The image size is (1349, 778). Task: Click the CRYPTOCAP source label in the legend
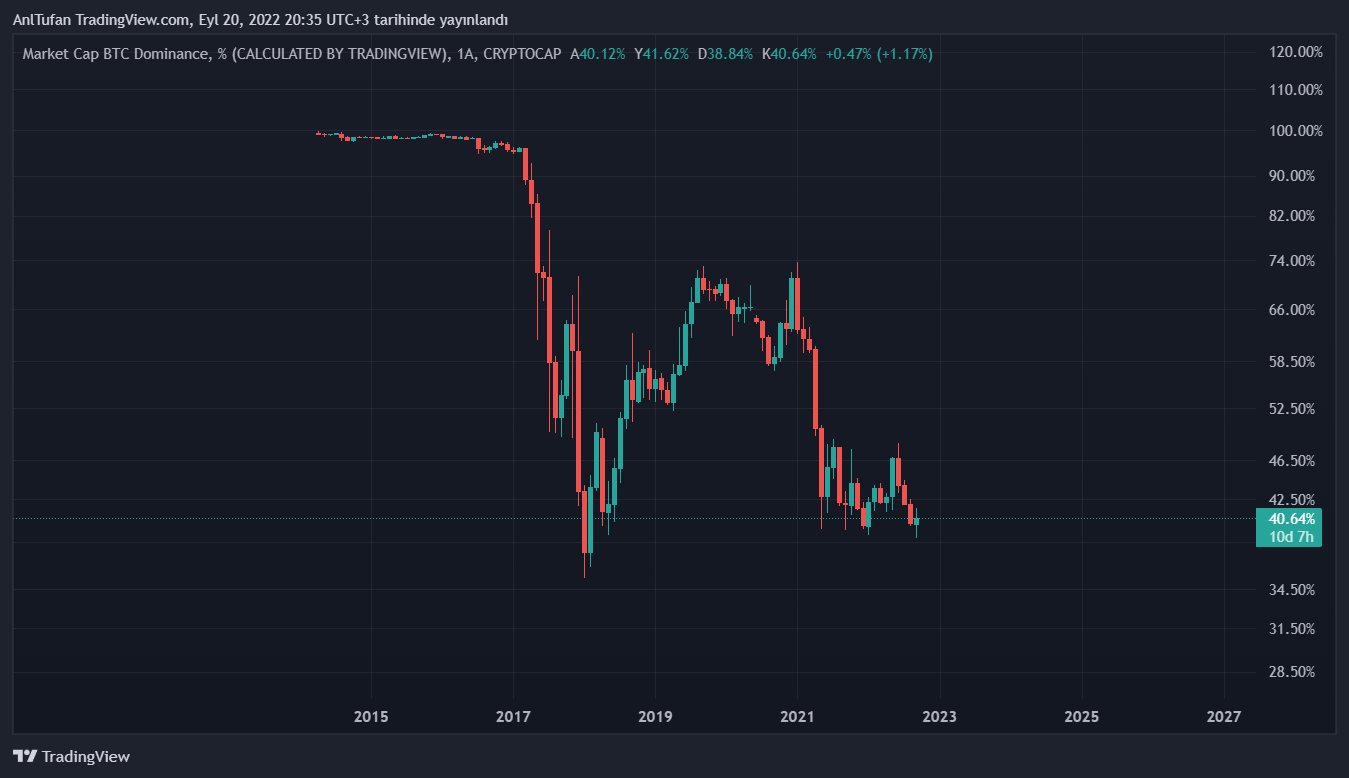[x=521, y=54]
